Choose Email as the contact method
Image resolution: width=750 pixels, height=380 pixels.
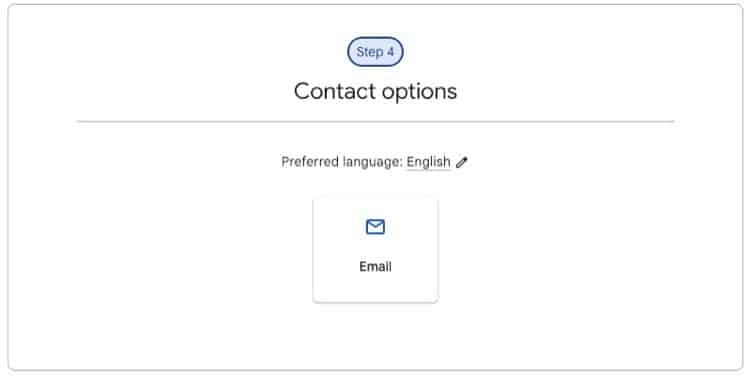[x=375, y=249]
